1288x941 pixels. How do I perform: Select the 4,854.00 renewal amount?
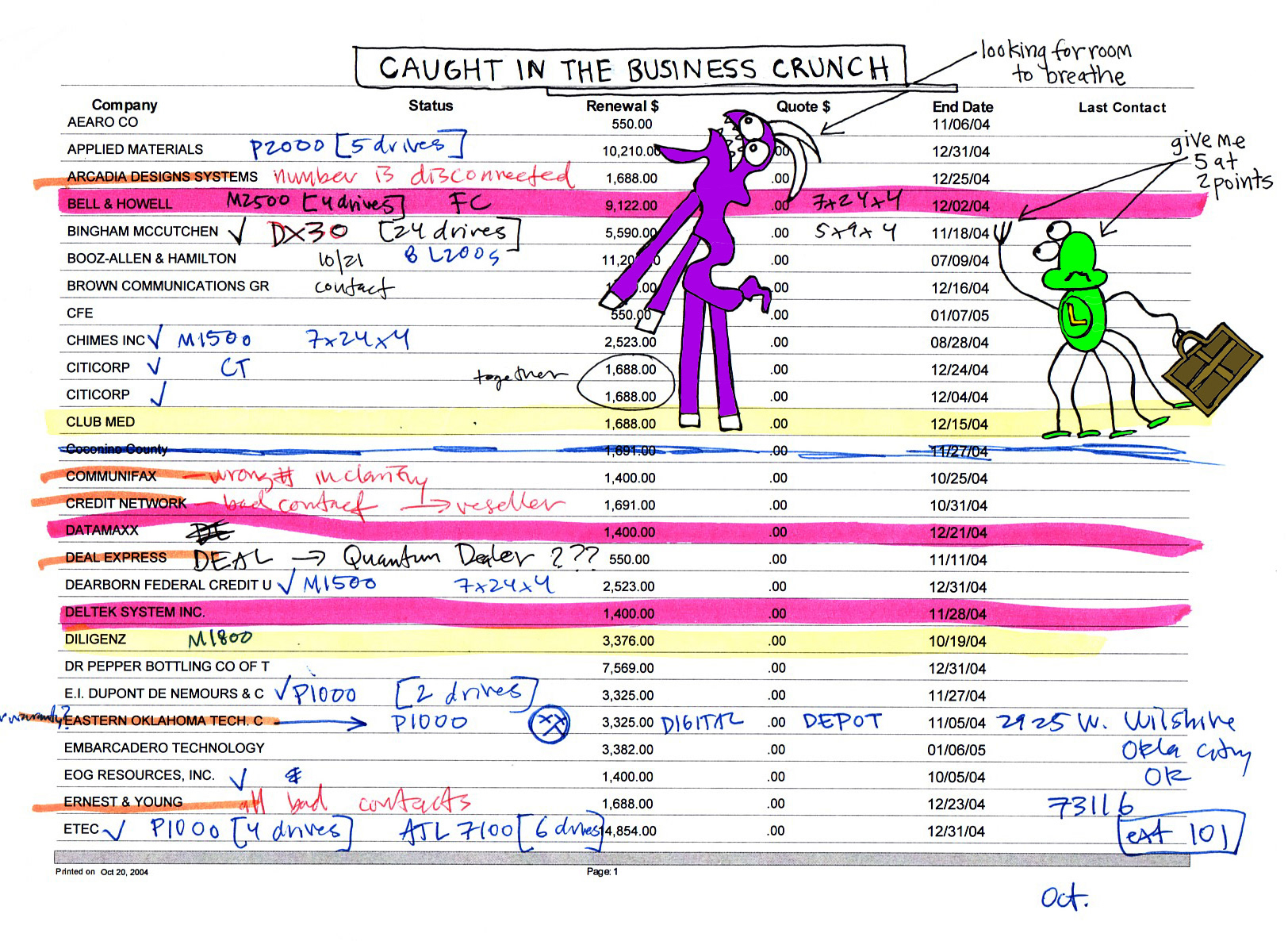coord(631,831)
